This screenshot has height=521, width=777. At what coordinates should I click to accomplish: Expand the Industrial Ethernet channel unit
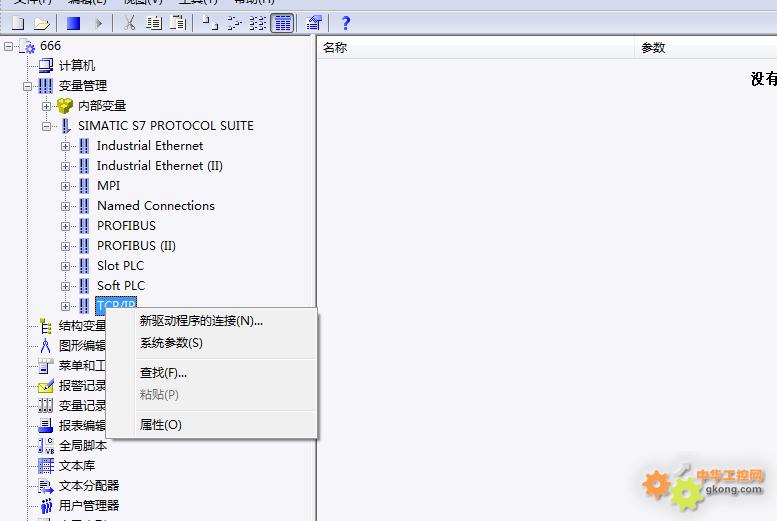coord(65,146)
